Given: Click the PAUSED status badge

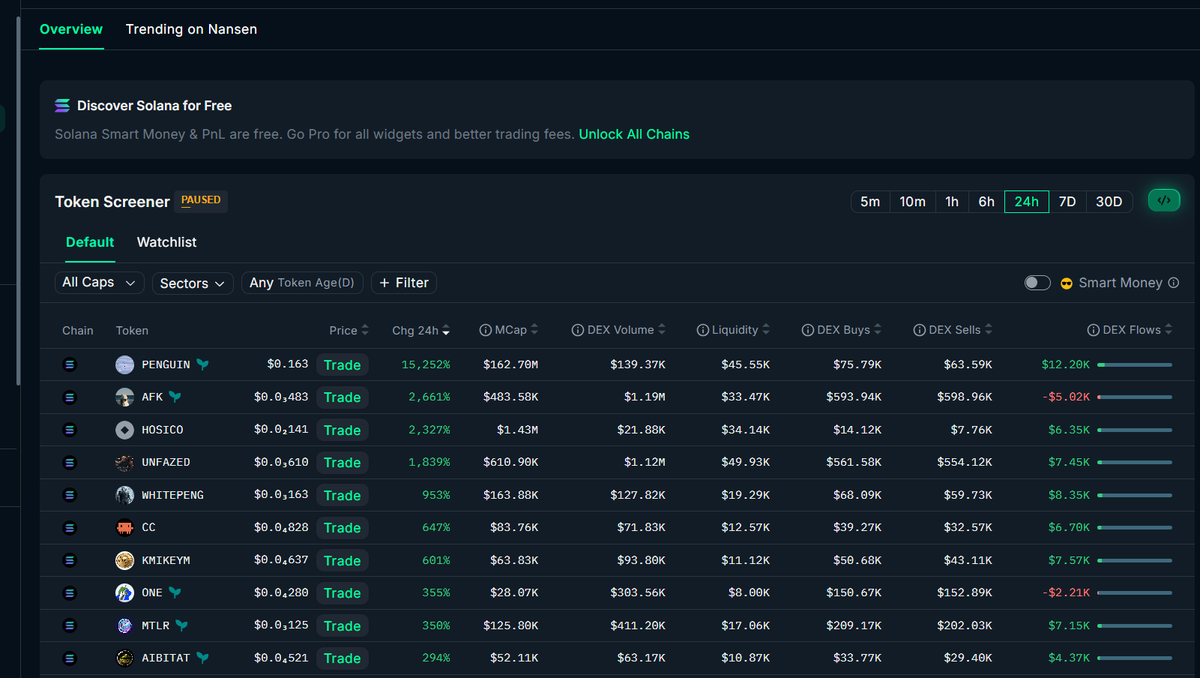Looking at the screenshot, I should click(201, 200).
